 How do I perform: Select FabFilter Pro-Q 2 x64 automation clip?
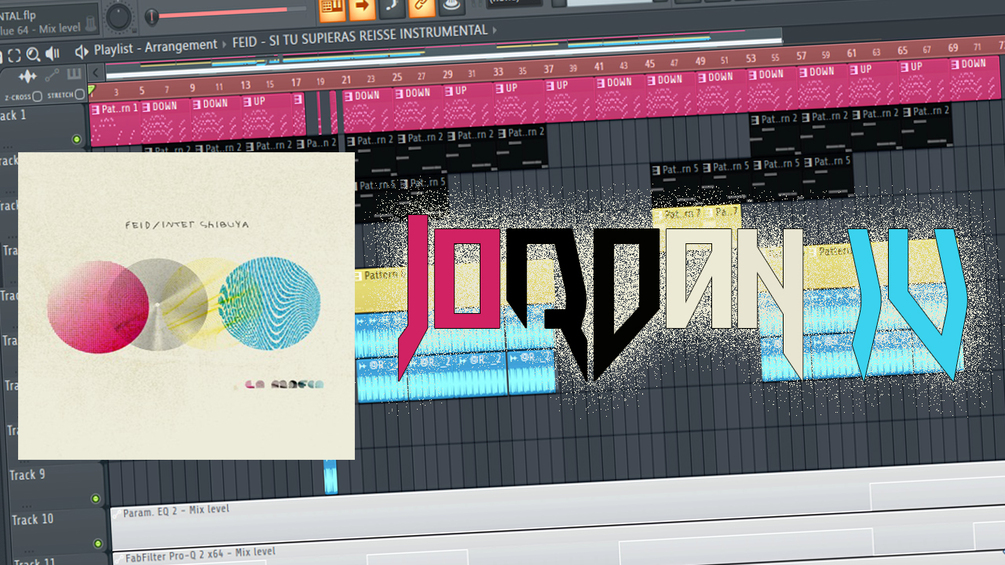coord(558,551)
